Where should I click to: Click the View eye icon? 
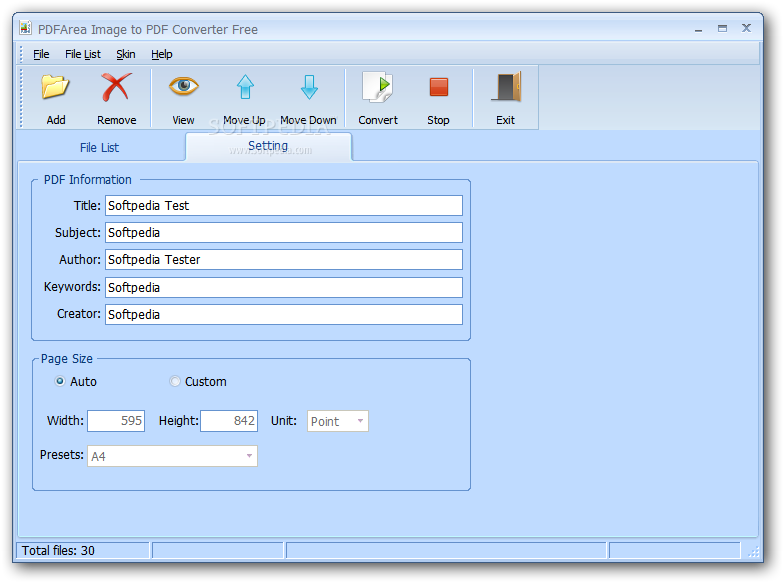184,86
